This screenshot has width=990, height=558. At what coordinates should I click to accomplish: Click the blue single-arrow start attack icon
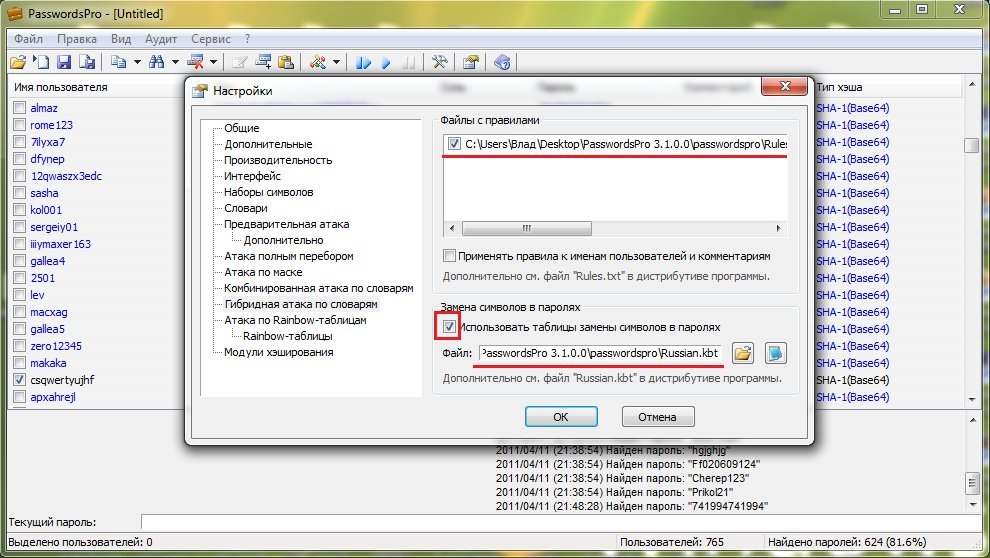(x=385, y=62)
